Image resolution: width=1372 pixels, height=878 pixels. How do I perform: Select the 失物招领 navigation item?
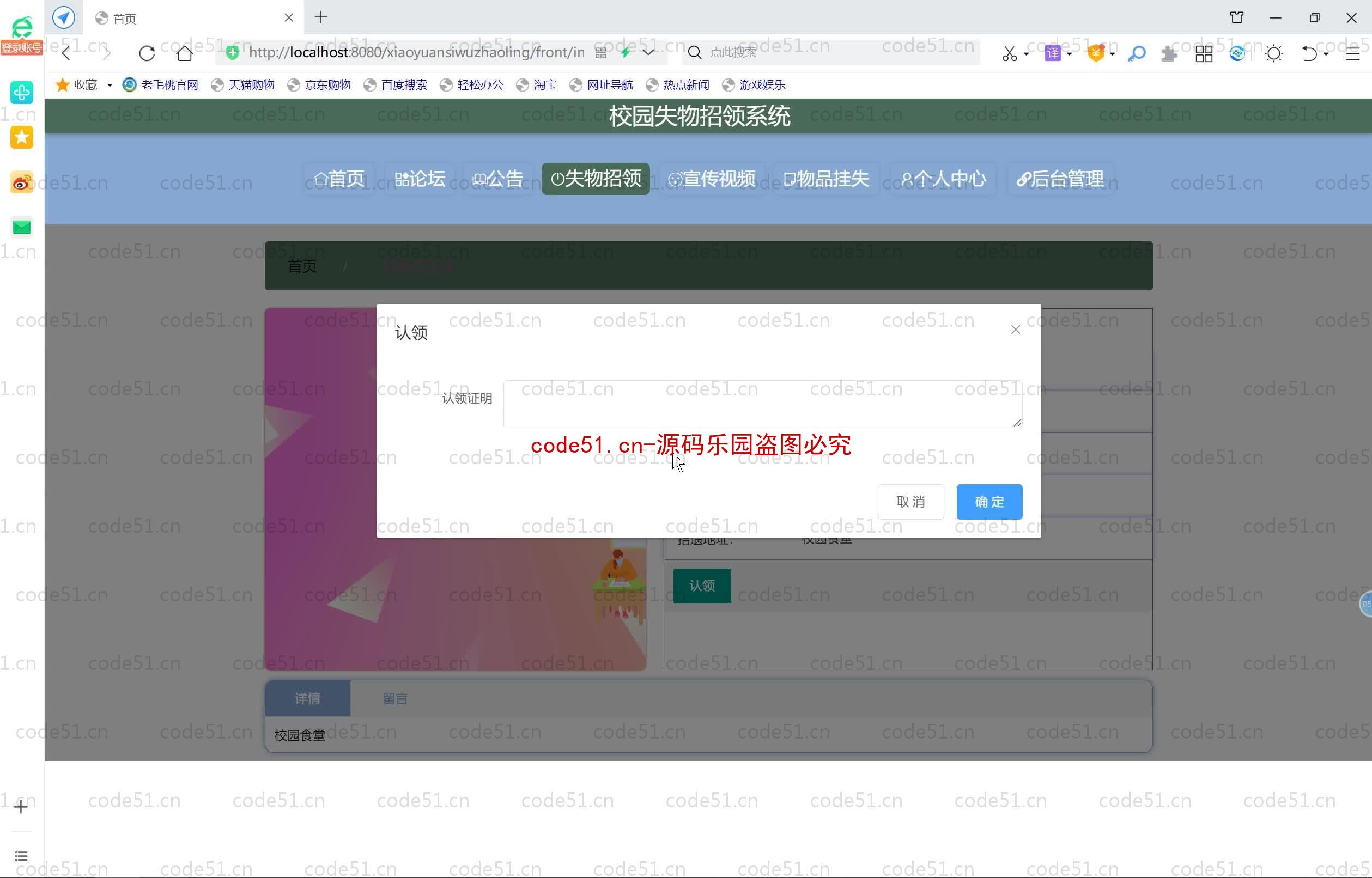[x=596, y=179]
